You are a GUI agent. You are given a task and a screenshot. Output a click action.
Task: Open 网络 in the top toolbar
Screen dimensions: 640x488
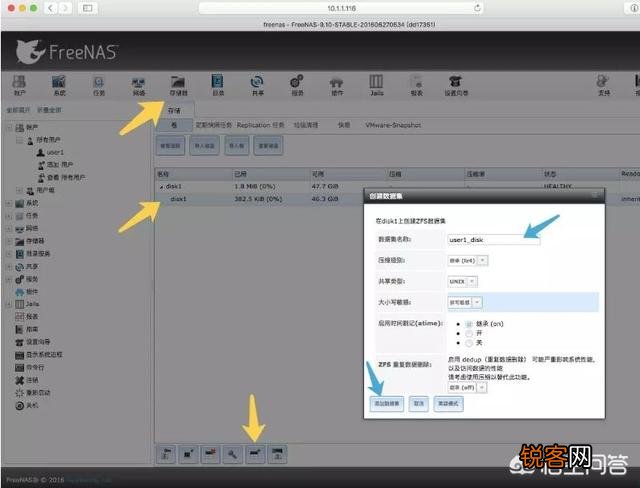click(138, 85)
